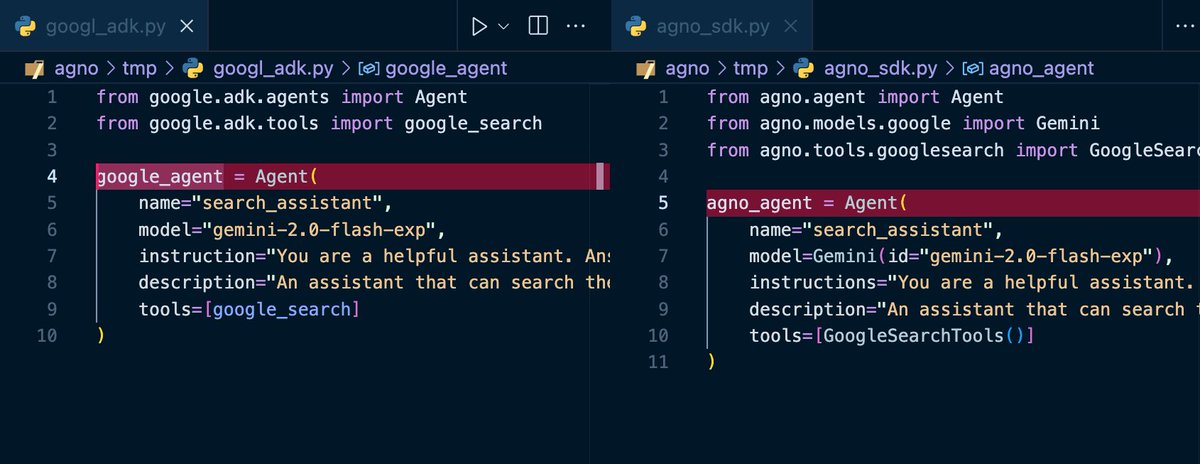Screen dimensions: 1200x464
Task: Click '"search_assistant"' name in left editor
Action: point(287,203)
